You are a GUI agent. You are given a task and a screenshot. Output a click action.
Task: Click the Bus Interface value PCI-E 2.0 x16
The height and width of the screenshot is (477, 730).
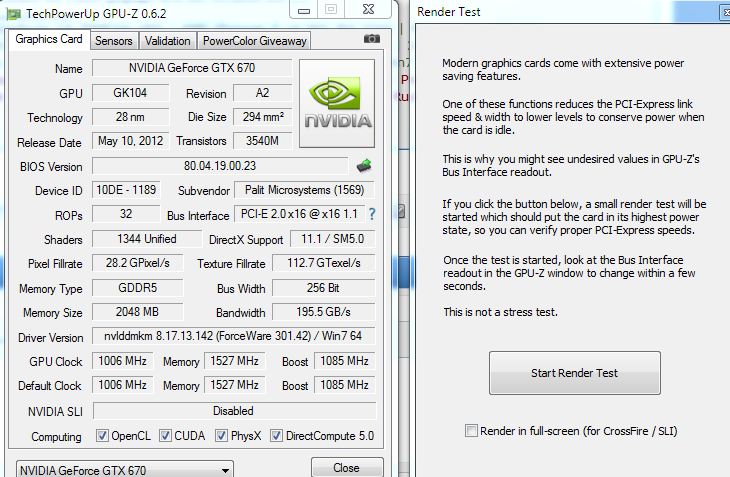coord(299,214)
